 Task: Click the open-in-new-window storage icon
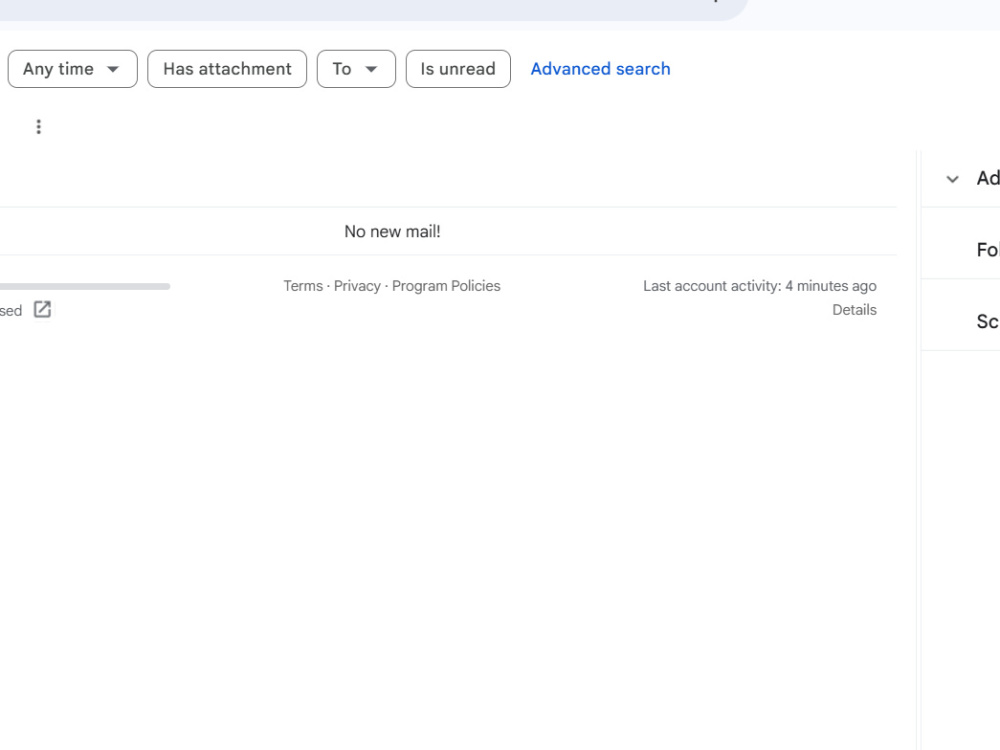(42, 310)
